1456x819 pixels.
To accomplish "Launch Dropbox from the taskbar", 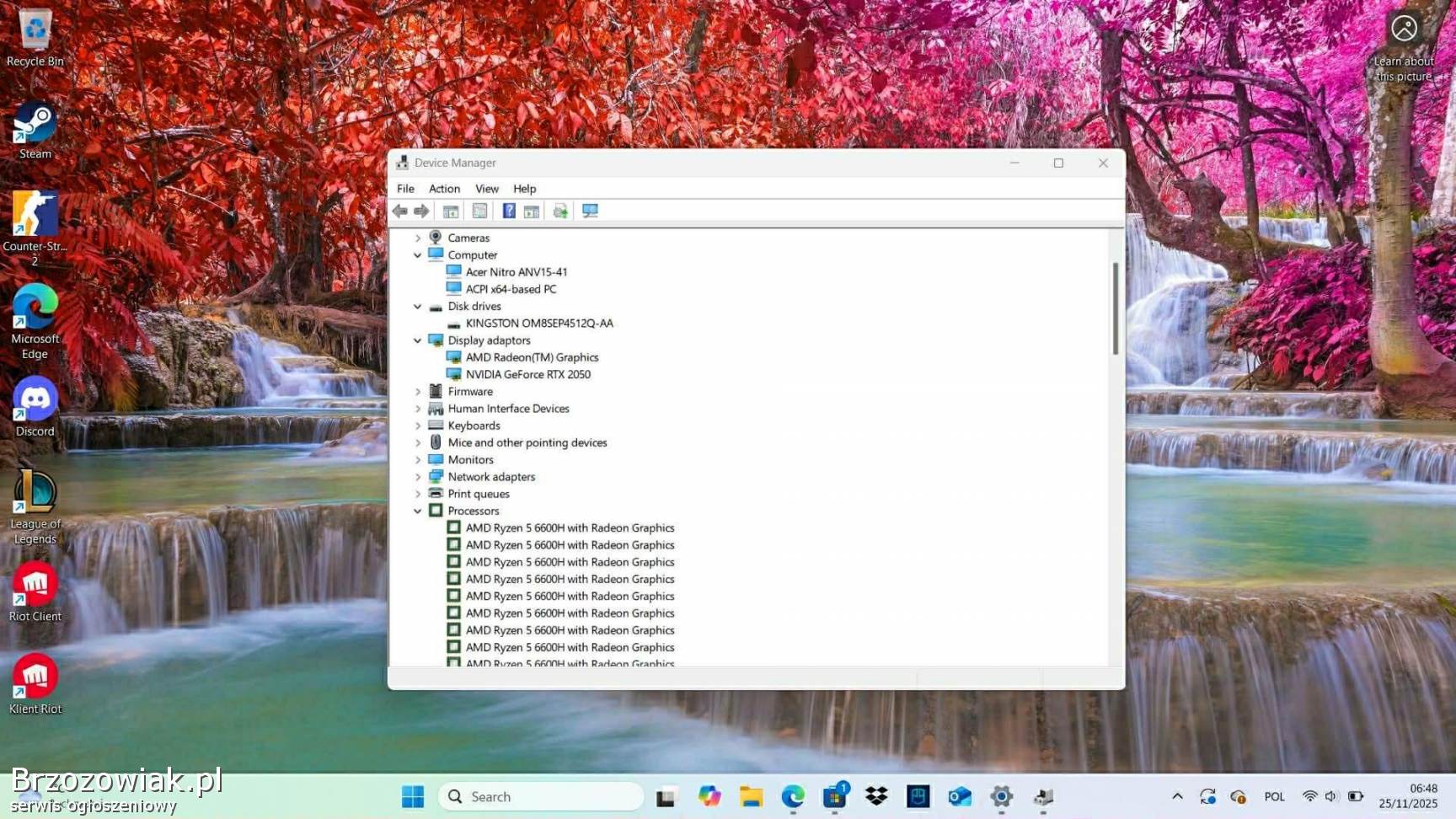I will 876,796.
